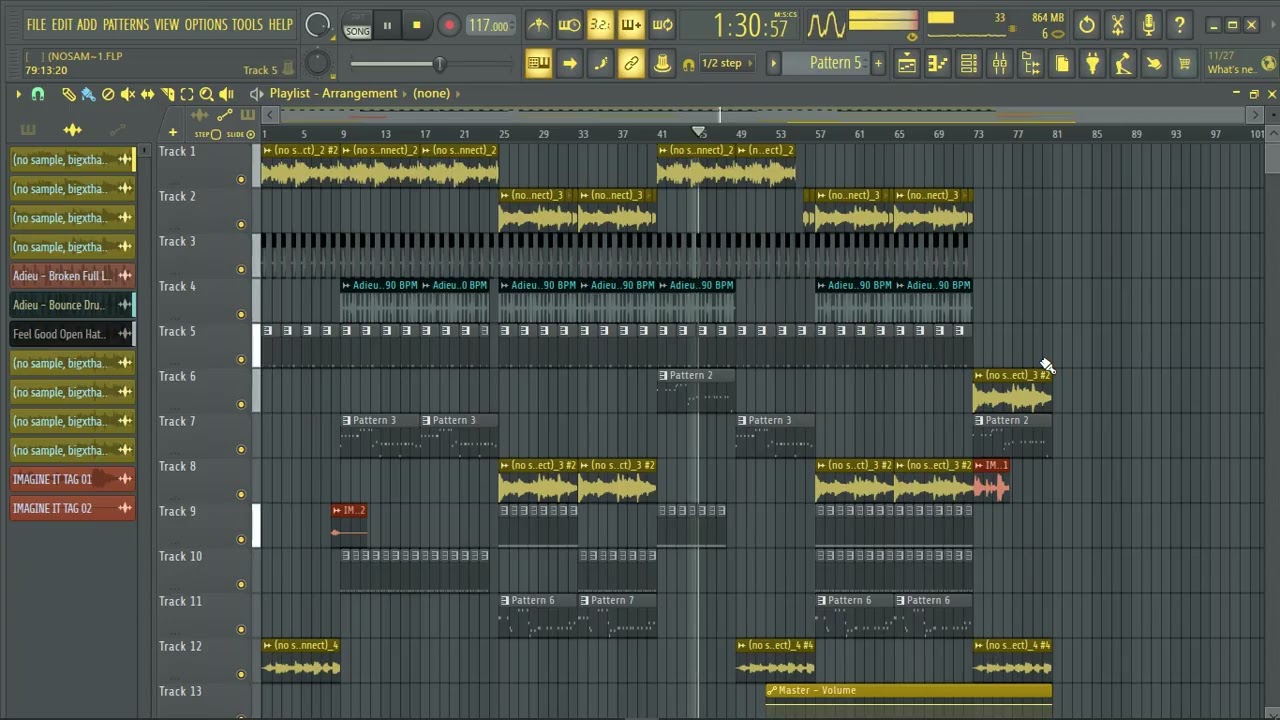Open the content library shopping cart icon
This screenshot has height=720, width=1280.
tap(1185, 64)
